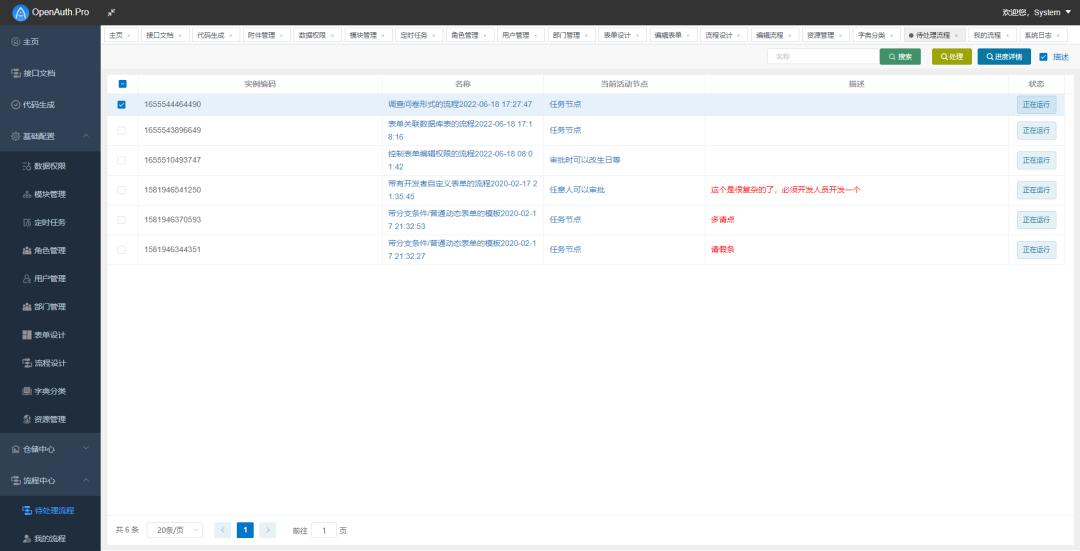Screen dimensions: 1080x551
Task: Uncheck the row 1655544464490 checkbox
Action: (x=122, y=105)
